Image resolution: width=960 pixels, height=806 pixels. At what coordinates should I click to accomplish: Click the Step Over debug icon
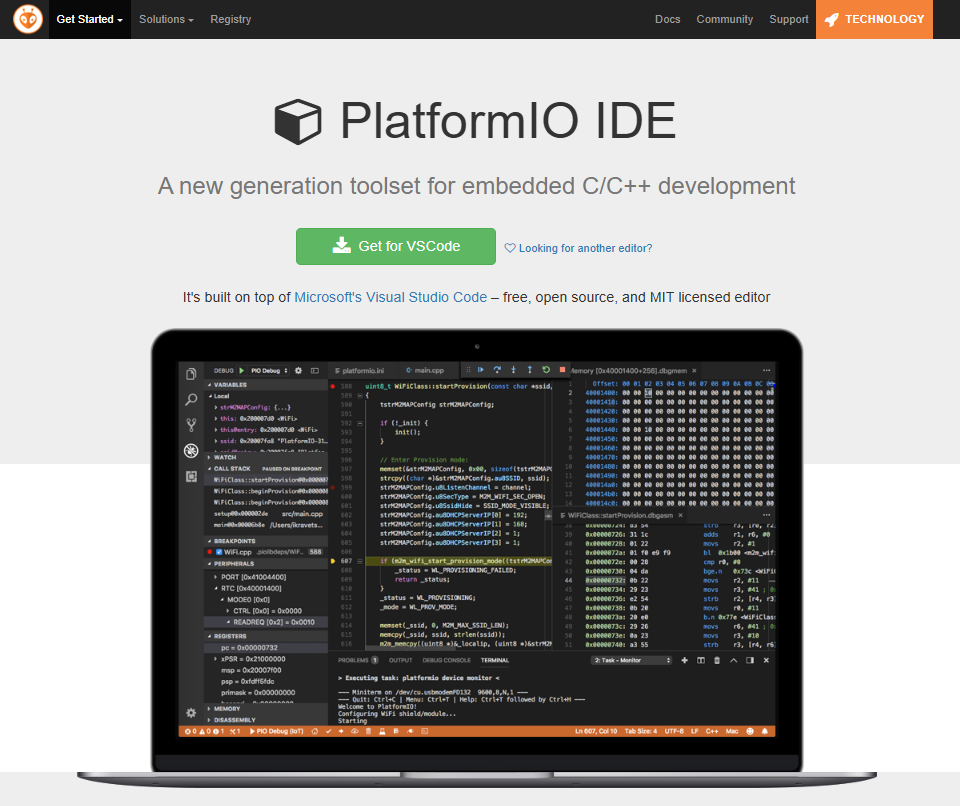pos(497,369)
